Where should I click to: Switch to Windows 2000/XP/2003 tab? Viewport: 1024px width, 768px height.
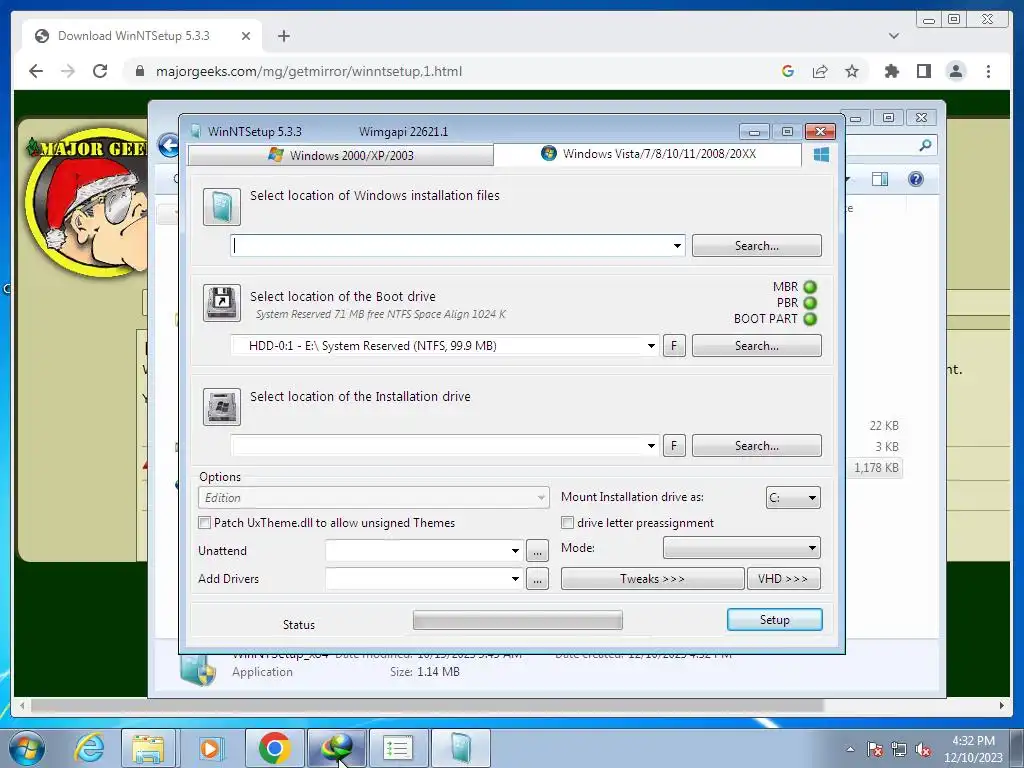[x=340, y=155]
